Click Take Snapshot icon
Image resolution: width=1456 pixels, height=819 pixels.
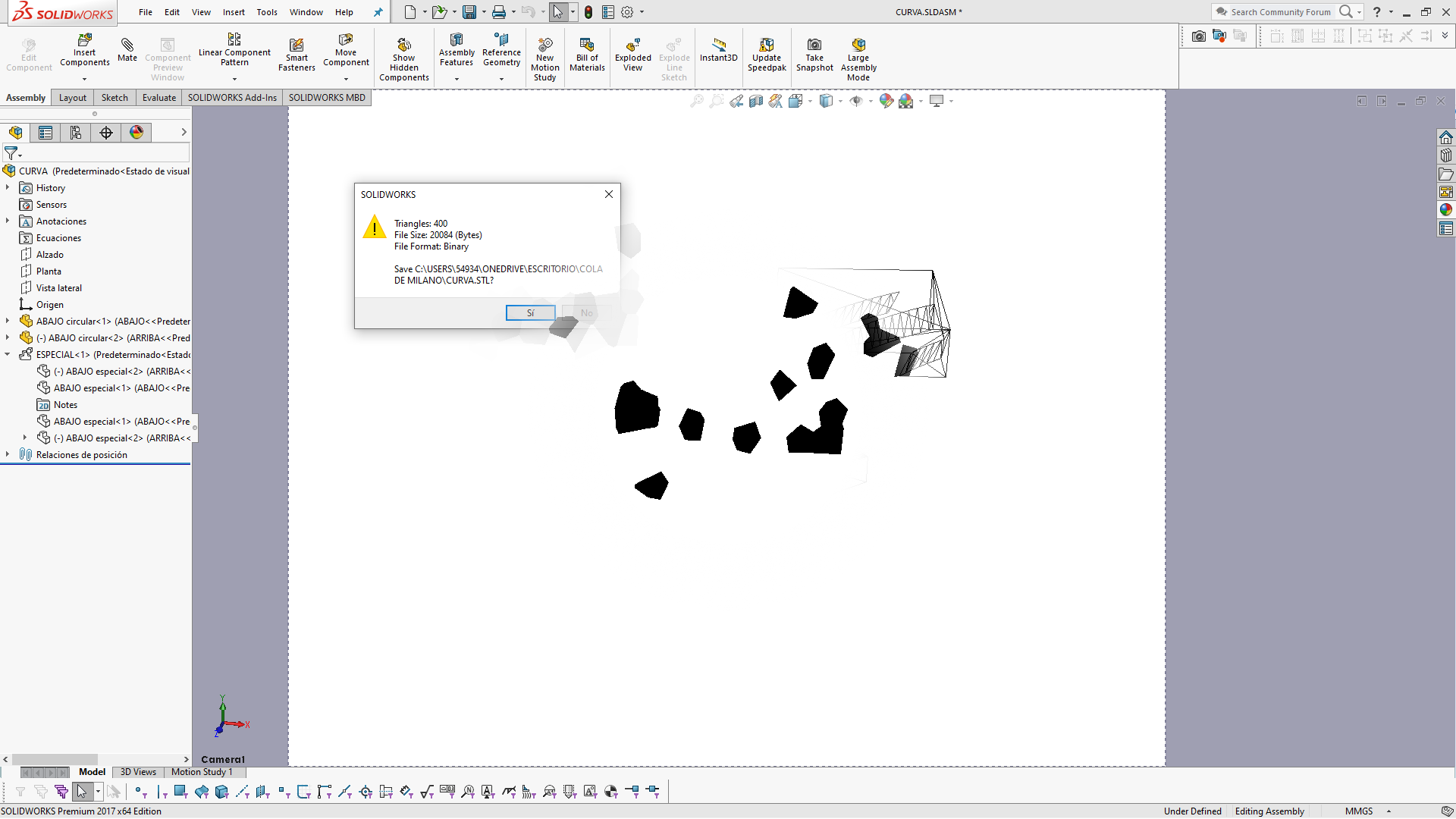pyautogui.click(x=814, y=45)
